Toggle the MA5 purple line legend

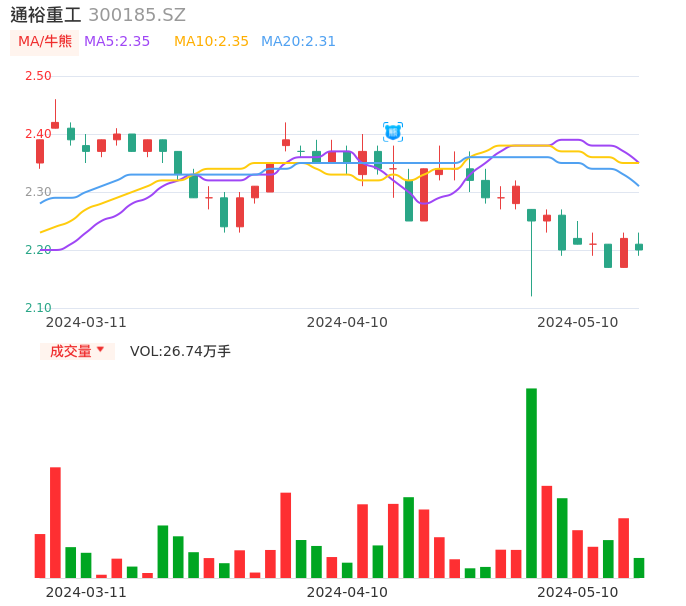(117, 42)
